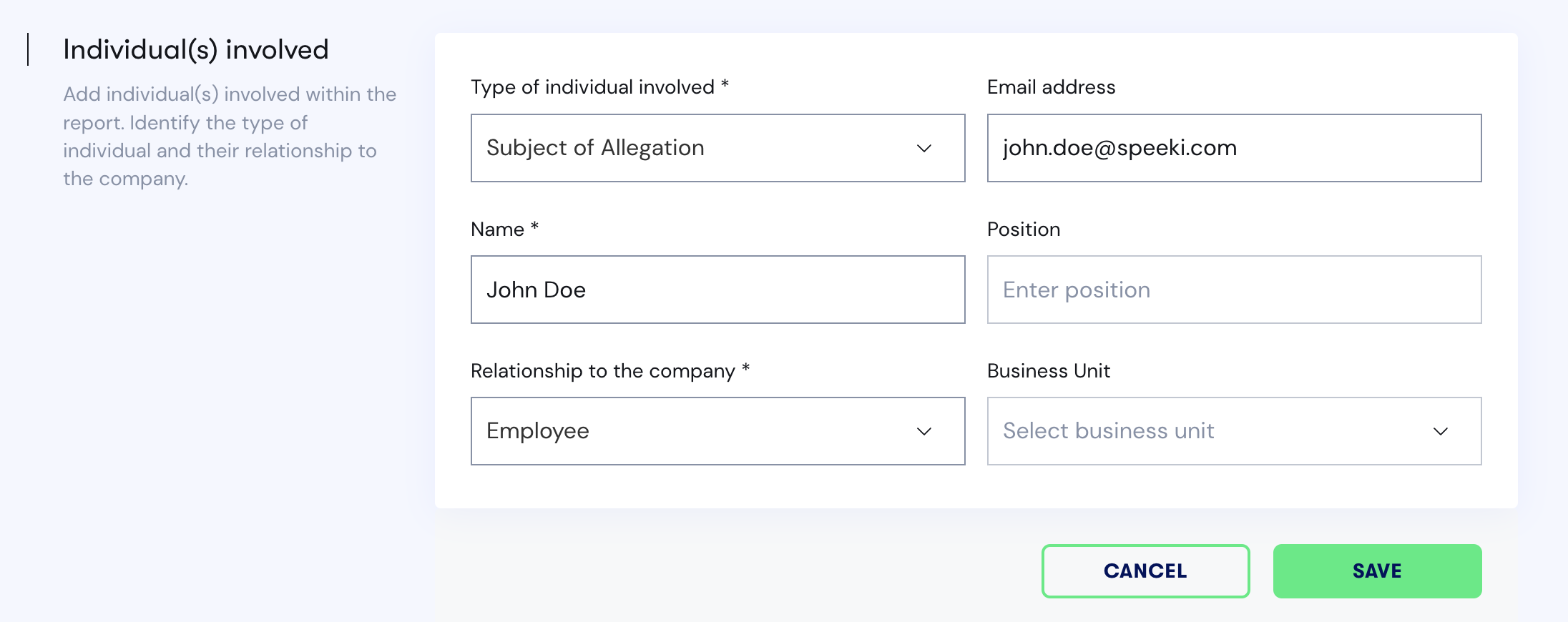Click the Name field containing John Doe
Image resolution: width=1568 pixels, height=622 pixels.
coord(718,290)
